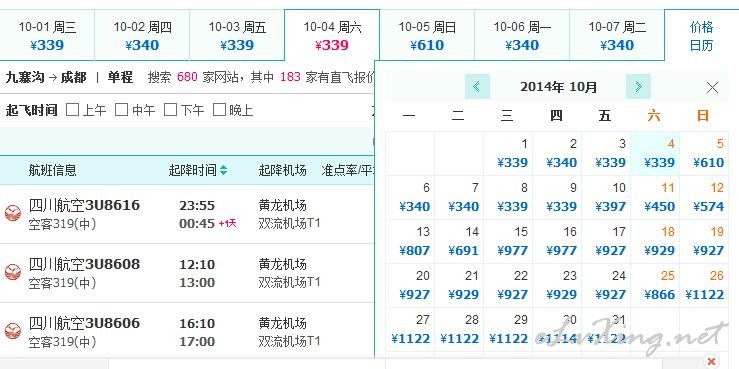Pick October 25 at ¥866 in calendar

click(655, 286)
